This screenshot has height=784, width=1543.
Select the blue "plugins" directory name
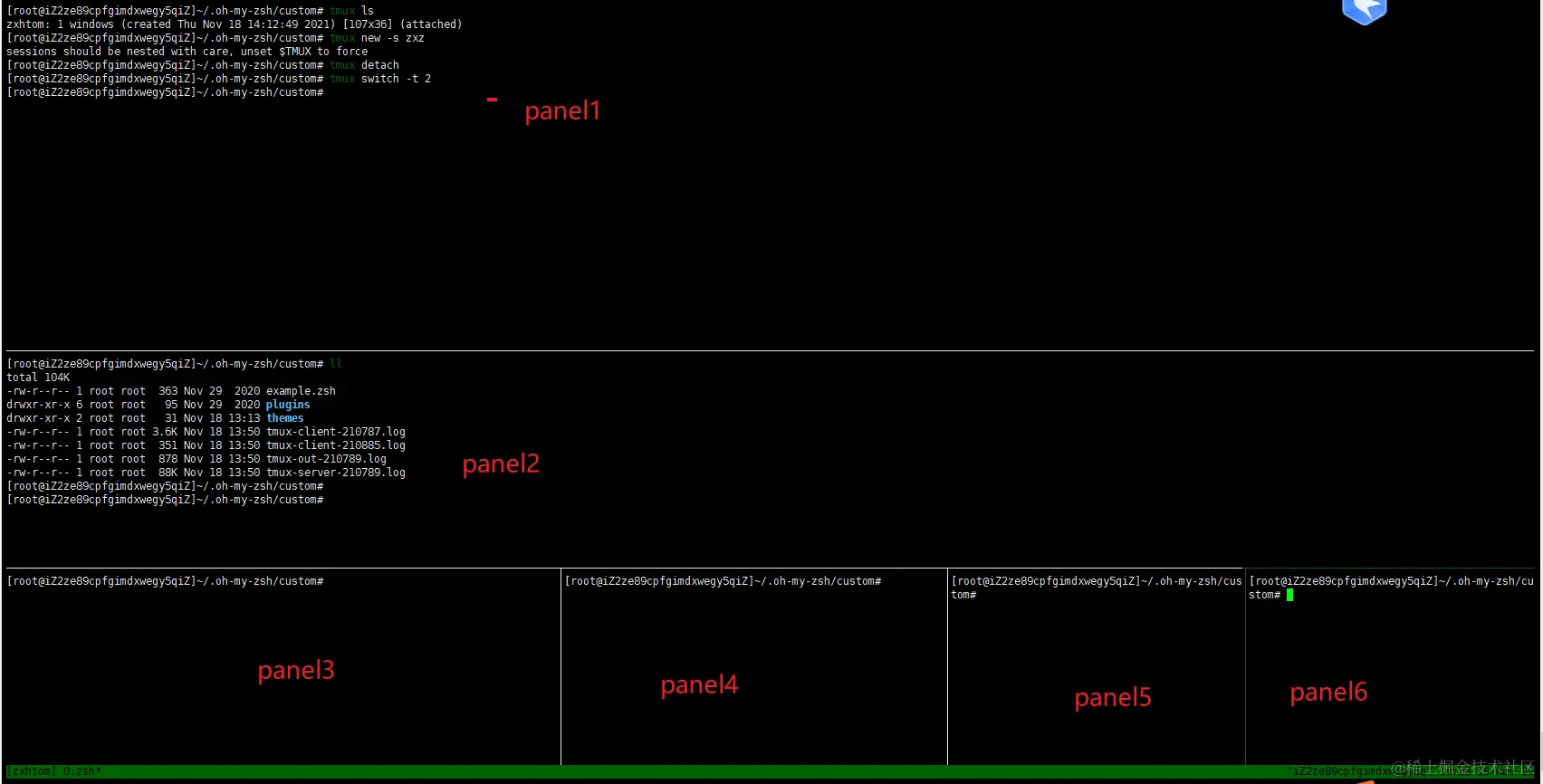click(288, 405)
